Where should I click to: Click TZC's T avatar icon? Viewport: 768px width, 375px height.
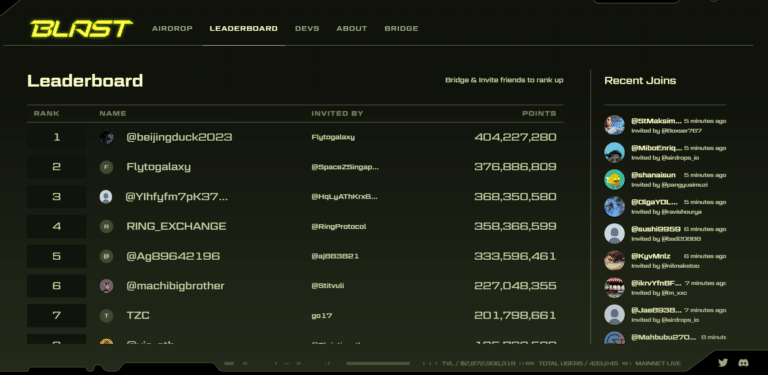[x=106, y=316]
